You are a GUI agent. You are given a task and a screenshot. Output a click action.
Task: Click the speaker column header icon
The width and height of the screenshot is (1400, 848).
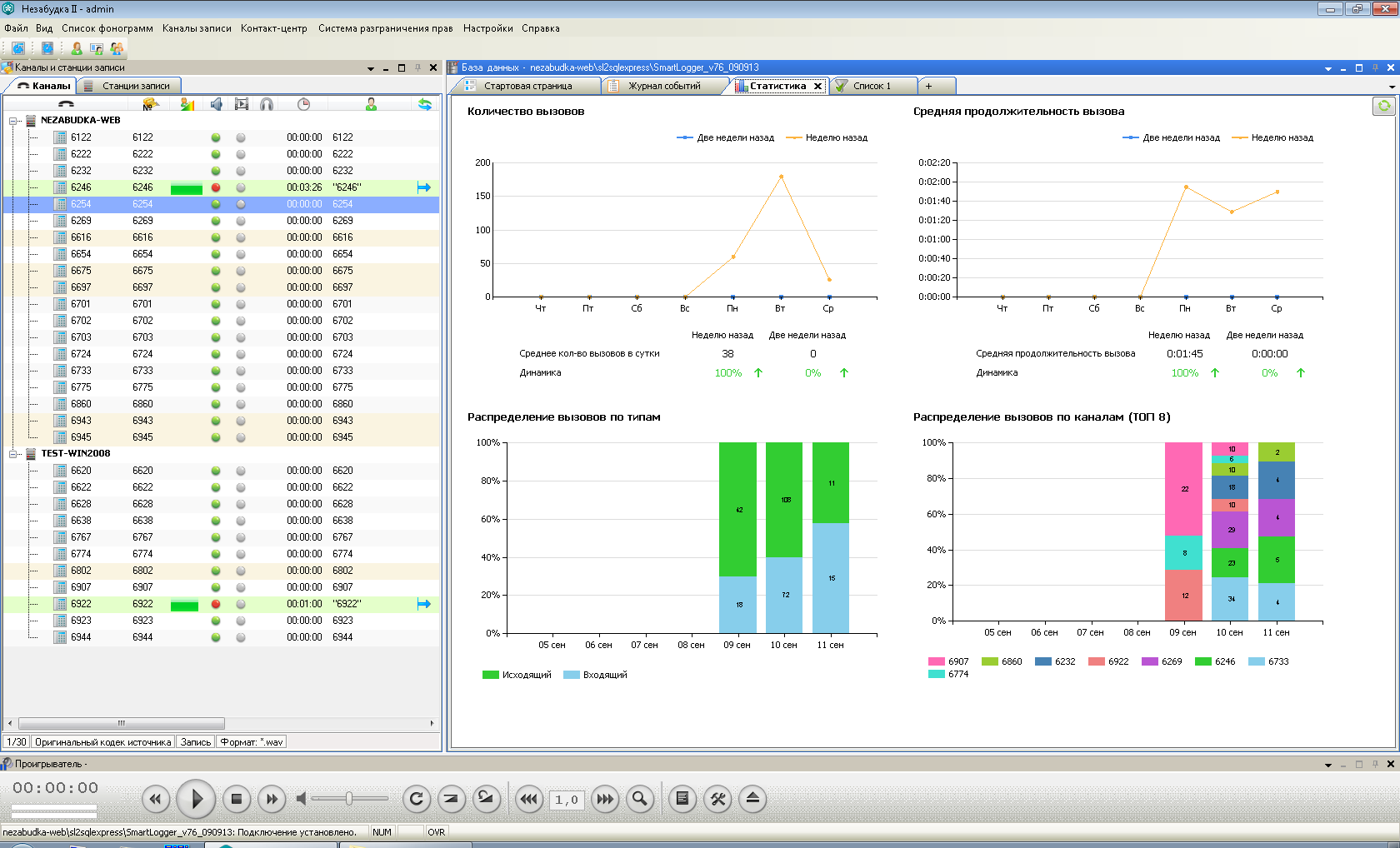(216, 104)
